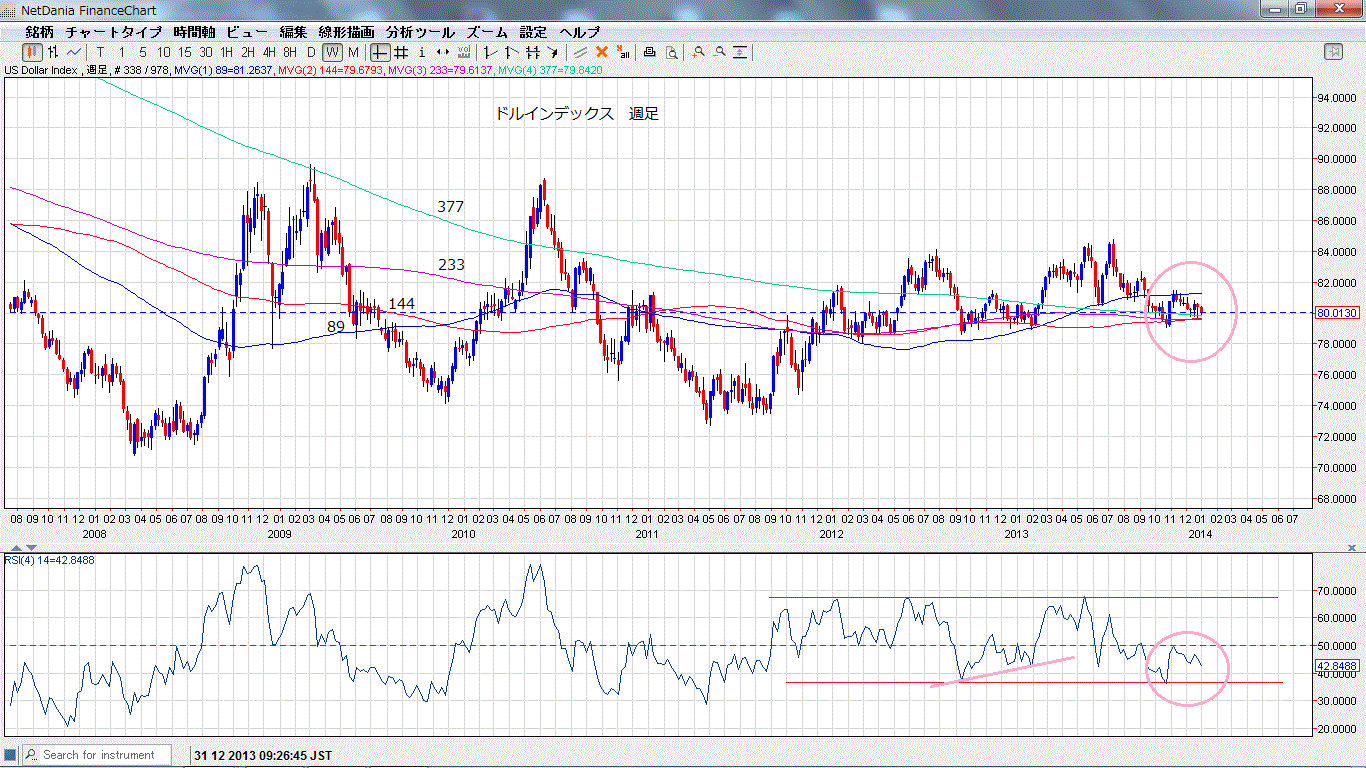Click the blue square status bar icon
The height and width of the screenshot is (768, 1366).
click(x=11, y=755)
